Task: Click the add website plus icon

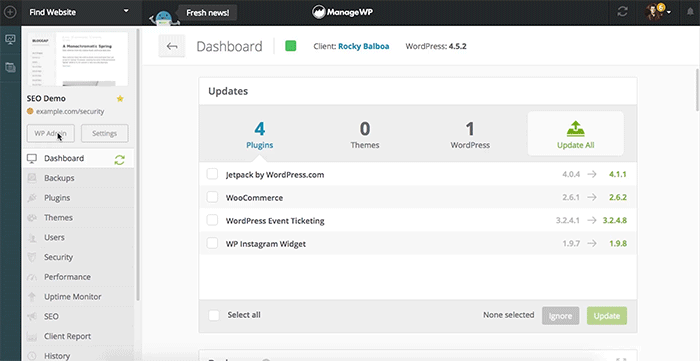Action: point(10,12)
